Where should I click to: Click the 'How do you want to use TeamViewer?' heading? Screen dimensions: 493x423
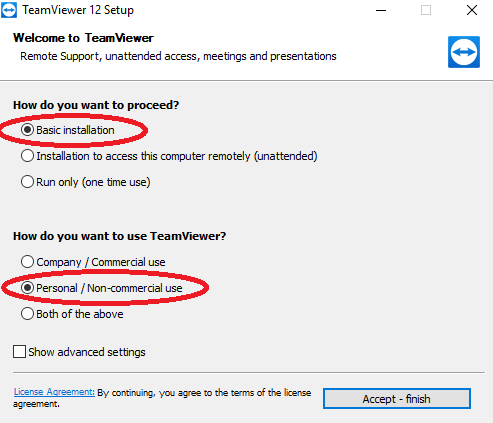119,236
